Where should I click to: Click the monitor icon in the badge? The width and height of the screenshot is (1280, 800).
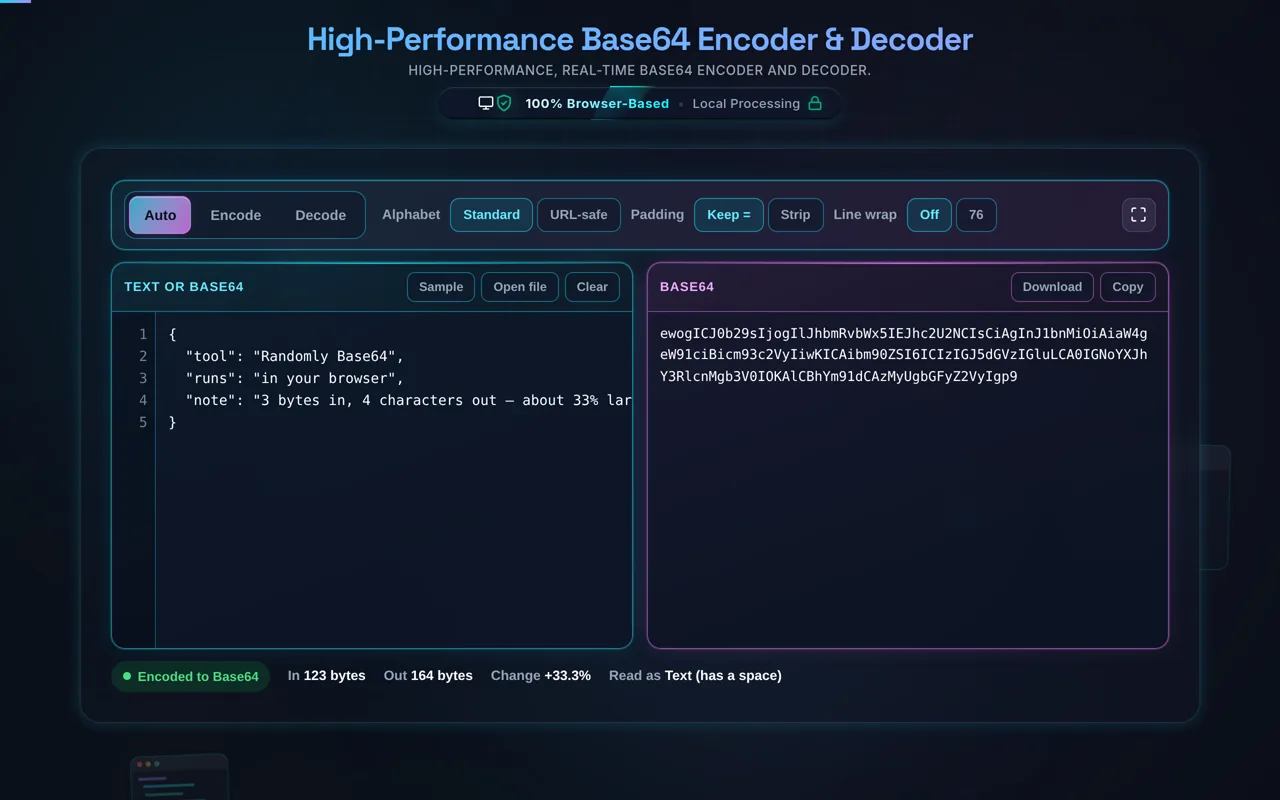click(486, 103)
